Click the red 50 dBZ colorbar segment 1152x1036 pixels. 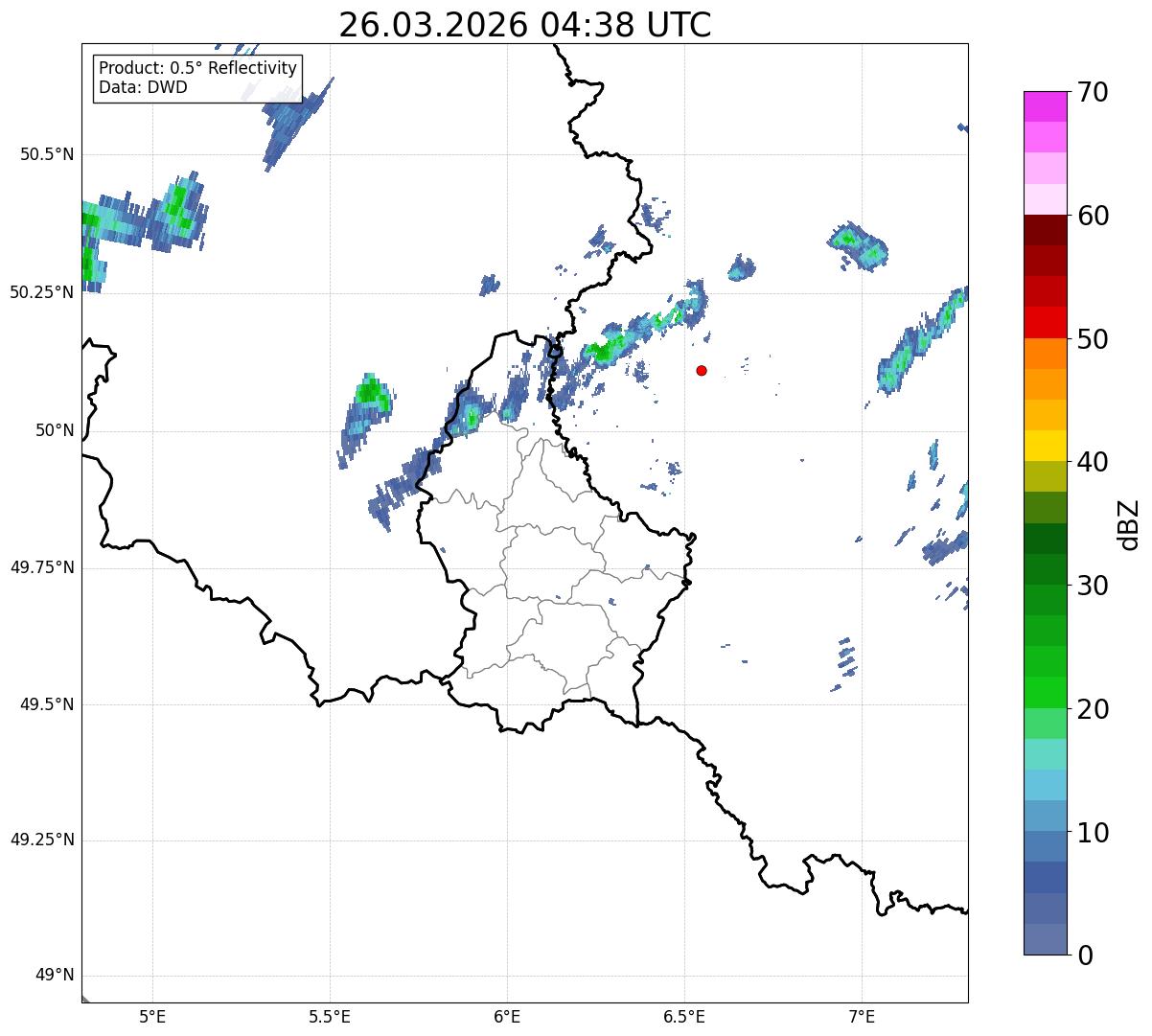1045,322
